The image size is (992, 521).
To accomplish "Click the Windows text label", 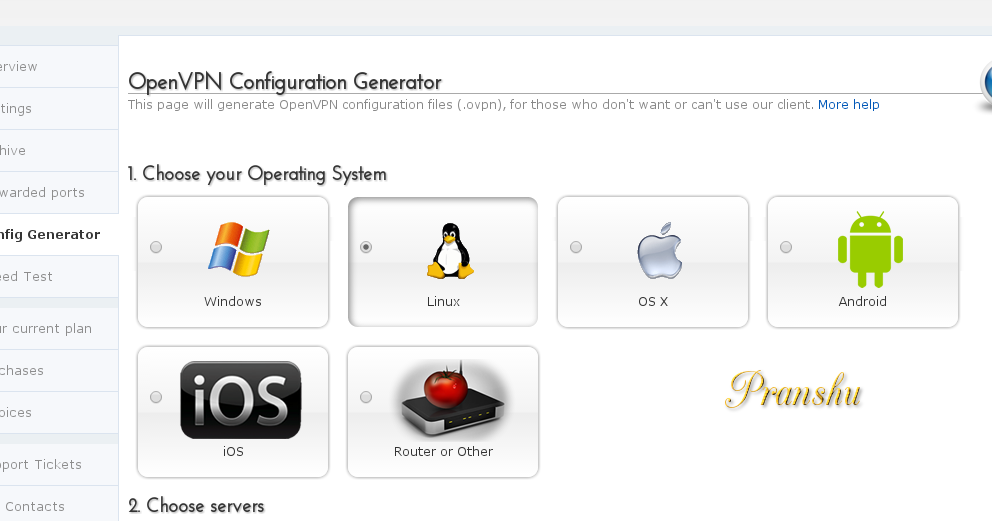I will click(233, 302).
